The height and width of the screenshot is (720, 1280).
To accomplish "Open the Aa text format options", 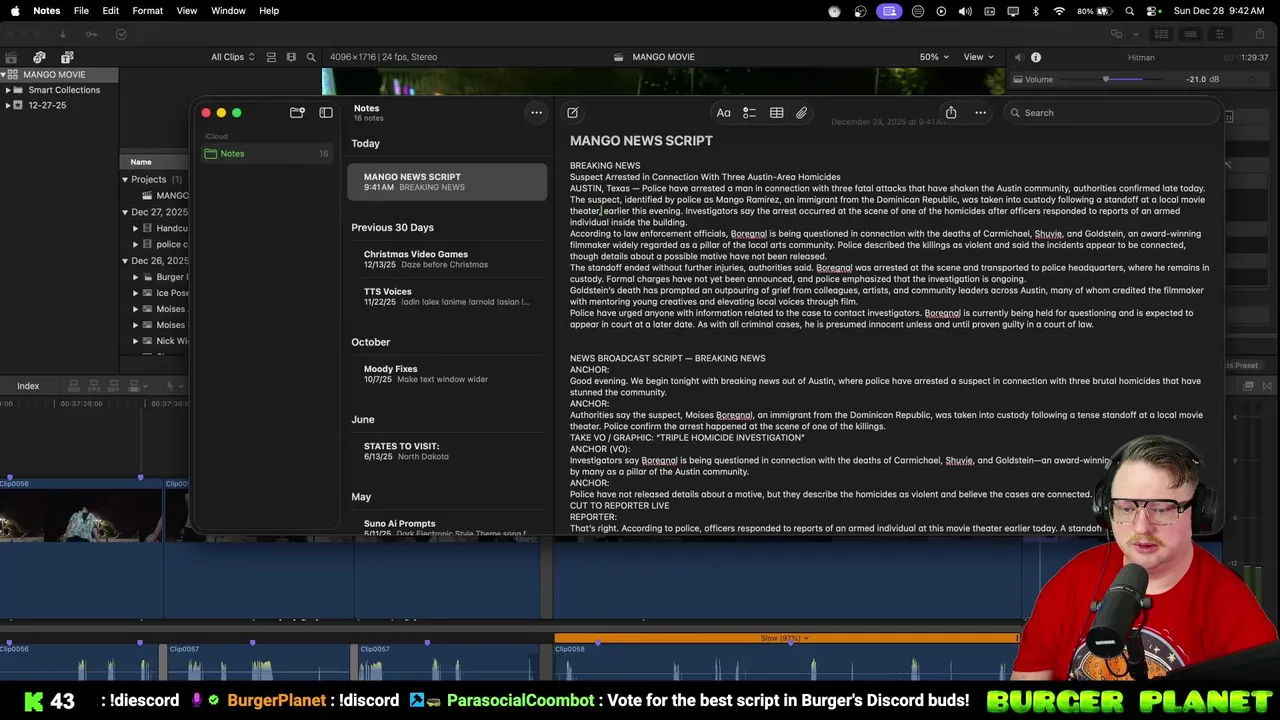I will 723,113.
